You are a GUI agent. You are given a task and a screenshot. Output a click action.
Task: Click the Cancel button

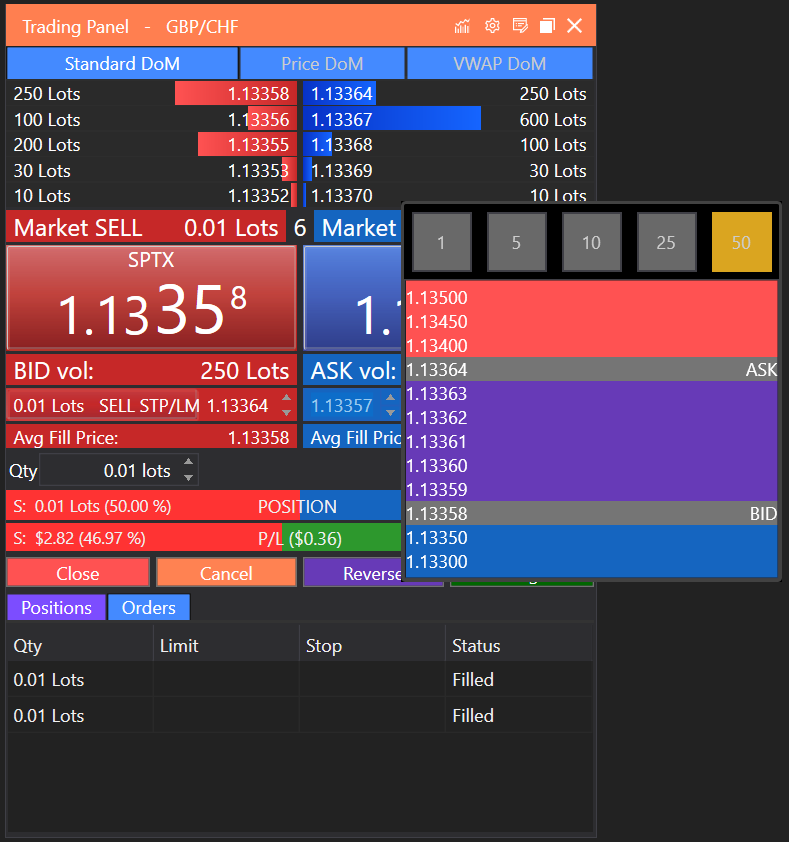(226, 573)
